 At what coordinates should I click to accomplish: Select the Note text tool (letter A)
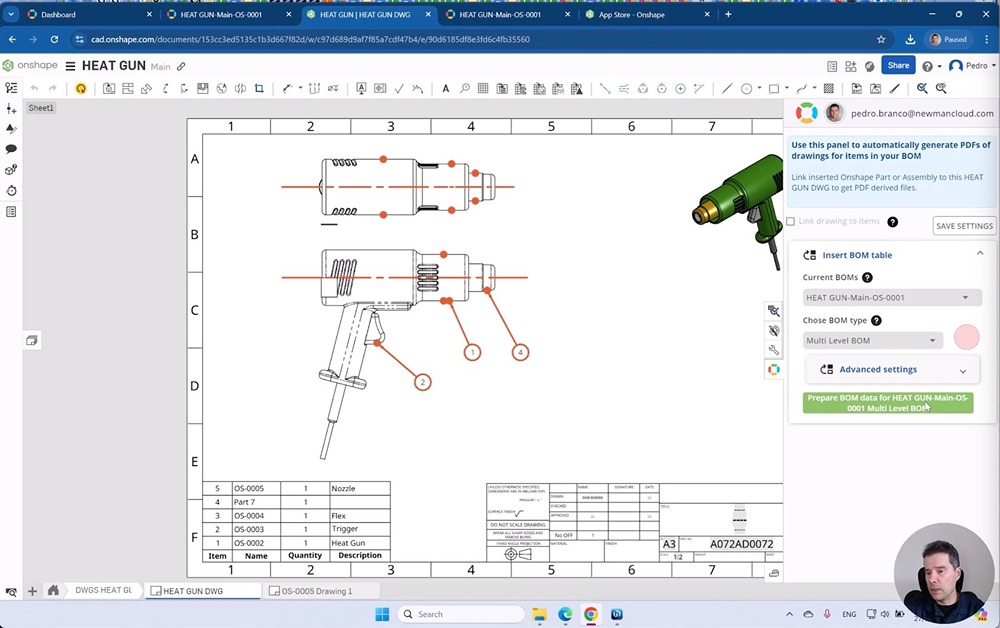pos(446,89)
